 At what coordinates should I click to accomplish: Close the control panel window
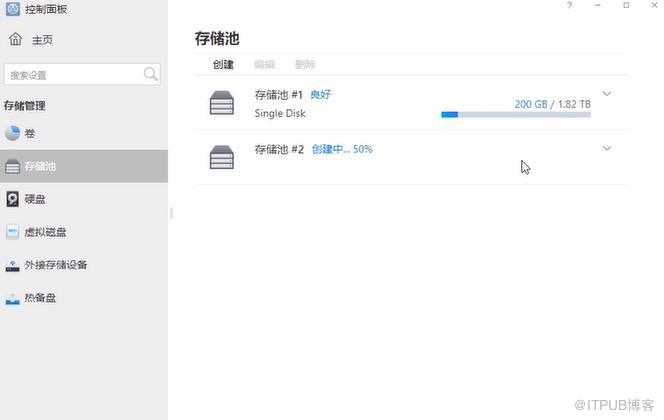[x=654, y=5]
